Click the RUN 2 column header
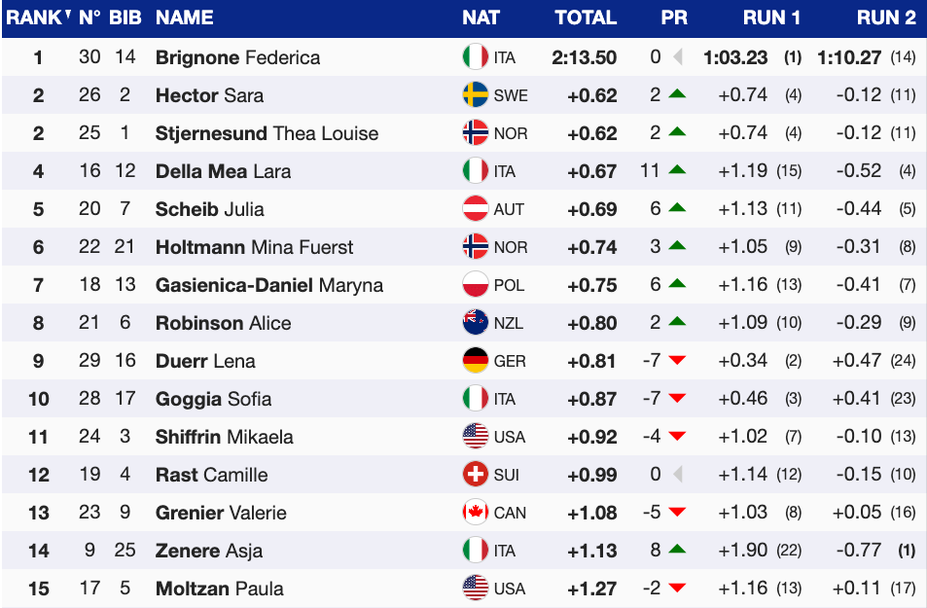927x608 pixels. pyautogui.click(x=886, y=18)
